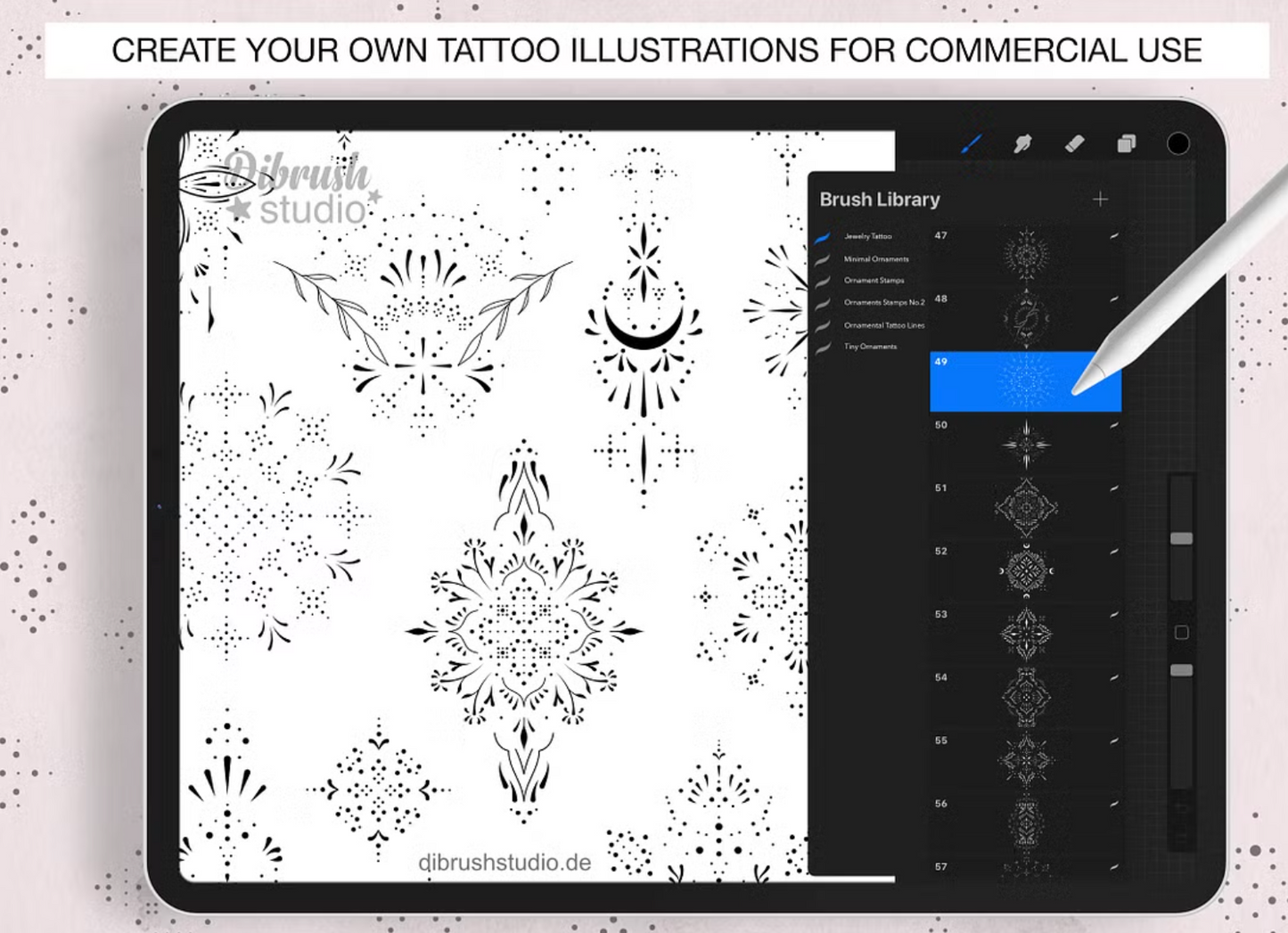The height and width of the screenshot is (933, 1288).
Task: Choose brush stamp 52
Action: click(1026, 571)
